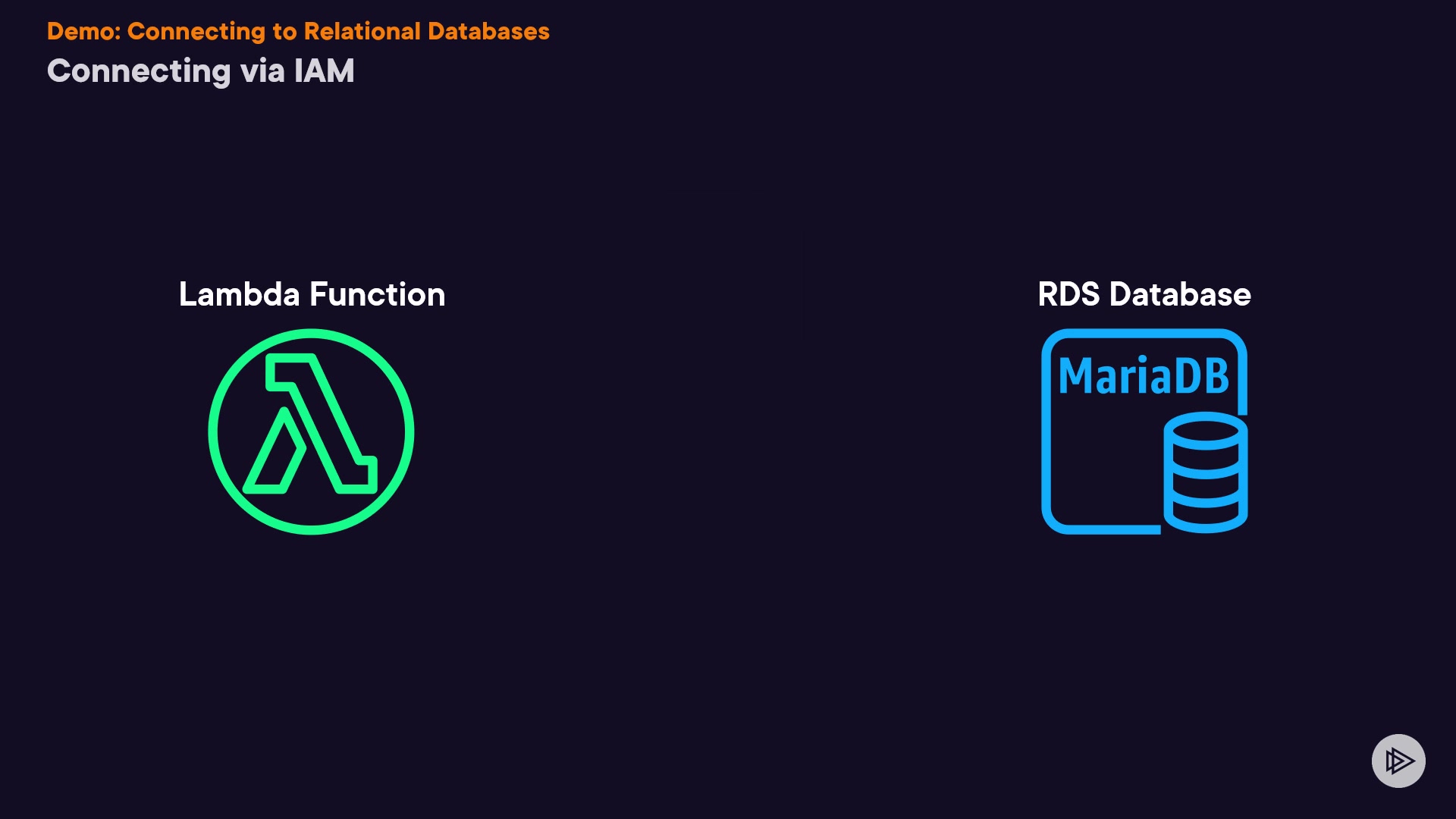Select the "RDS Database" label
The height and width of the screenshot is (819, 1456).
click(x=1144, y=294)
